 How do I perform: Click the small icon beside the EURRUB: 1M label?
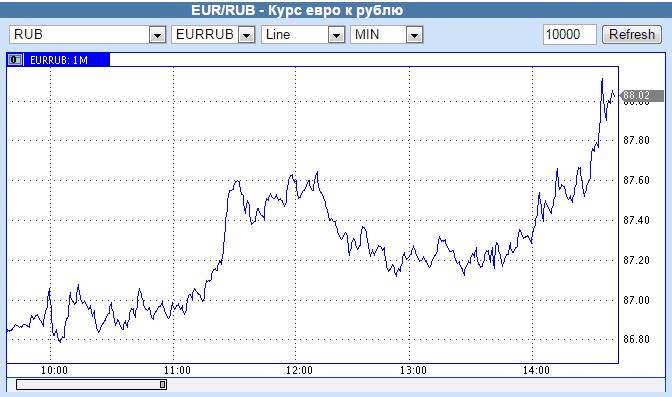(x=15, y=60)
